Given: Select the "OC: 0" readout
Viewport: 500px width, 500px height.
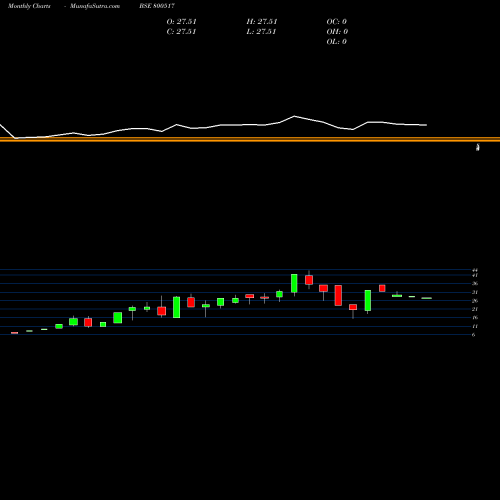Looking at the screenshot, I should (x=336, y=21).
